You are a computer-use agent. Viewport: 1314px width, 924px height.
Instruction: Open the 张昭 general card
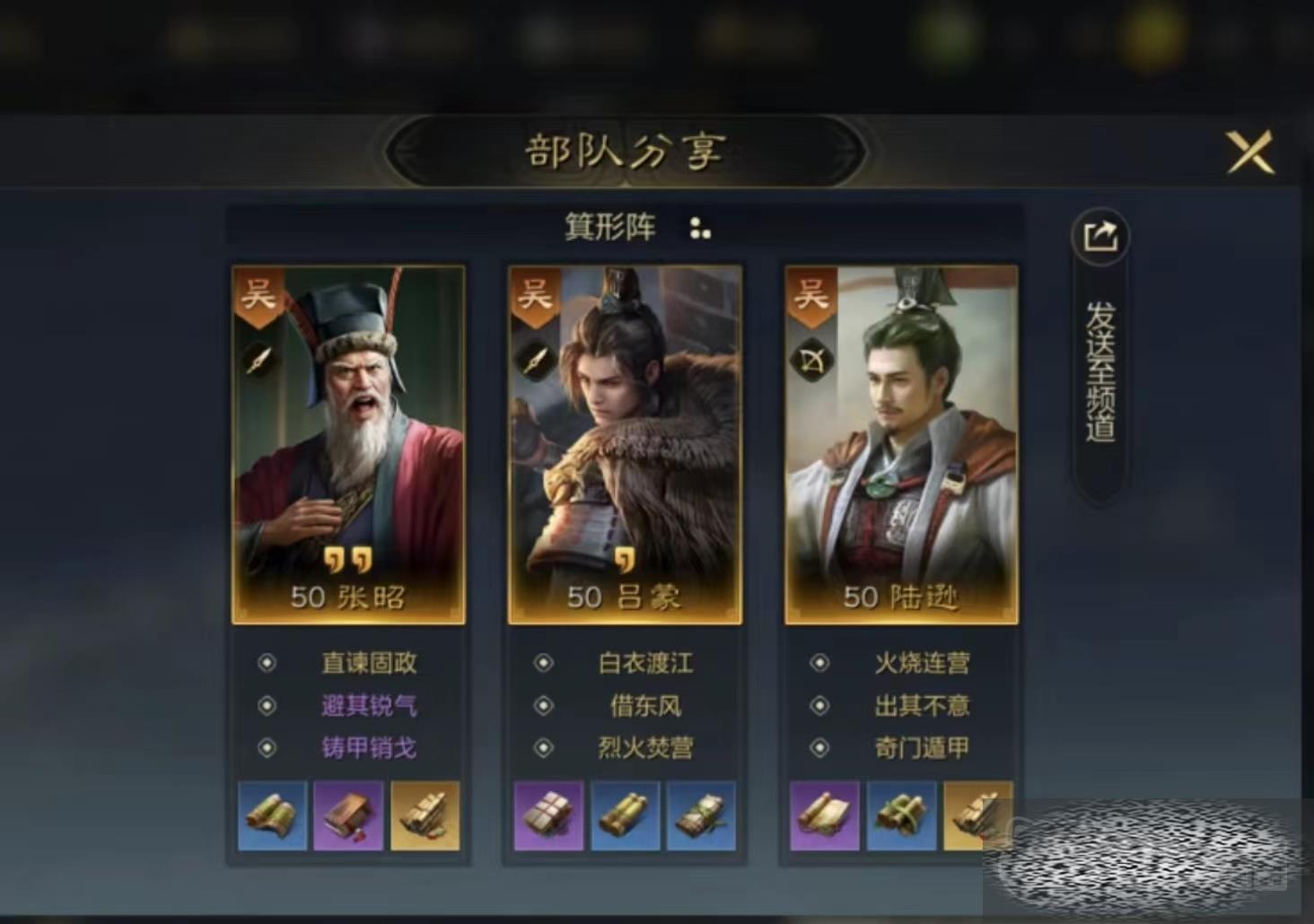point(348,444)
